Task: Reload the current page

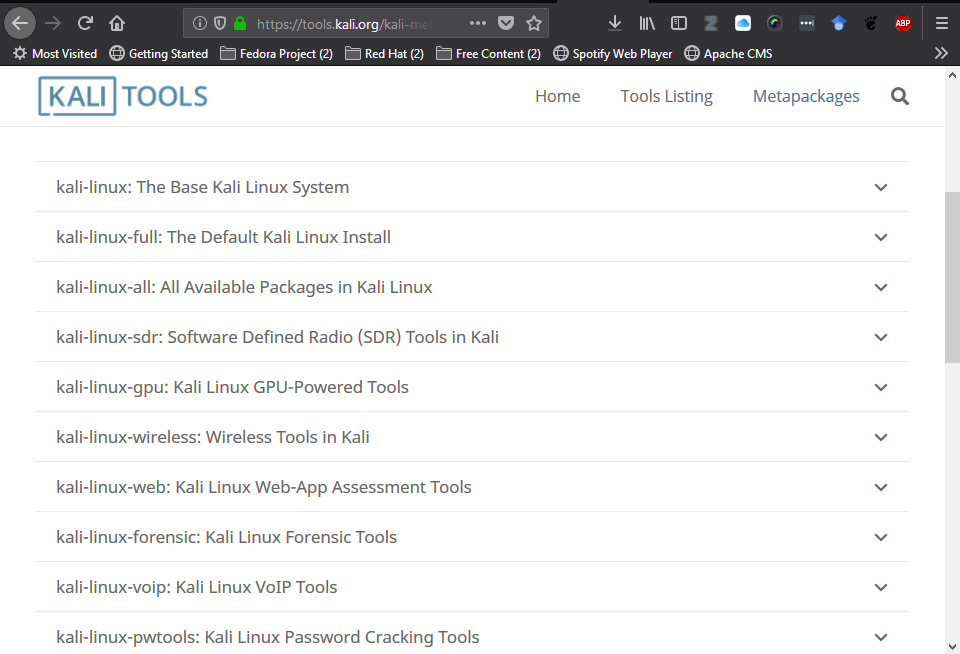Action: 85,23
